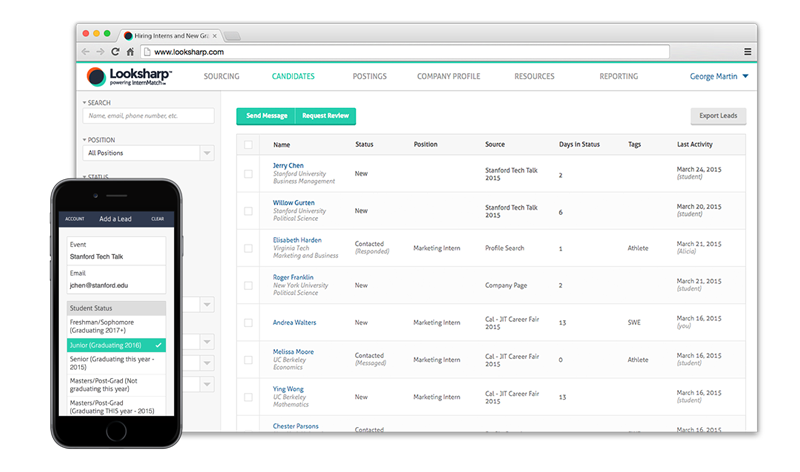Open the REPORTING tab

pyautogui.click(x=618, y=76)
